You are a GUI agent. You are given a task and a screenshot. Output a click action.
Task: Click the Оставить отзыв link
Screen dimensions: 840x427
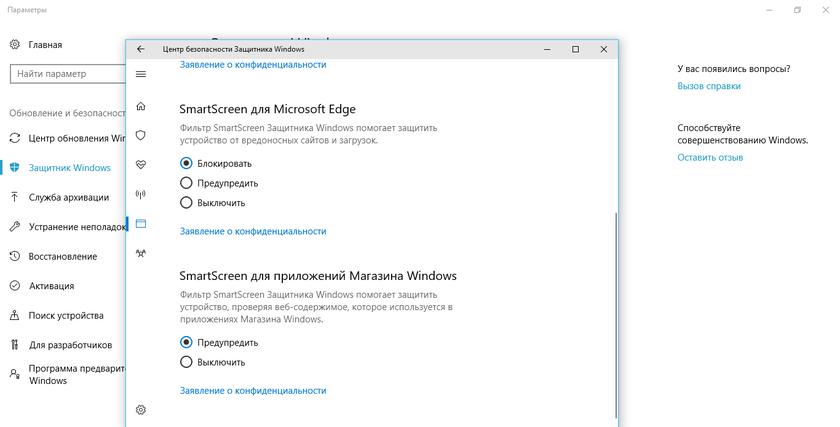pyautogui.click(x=709, y=158)
